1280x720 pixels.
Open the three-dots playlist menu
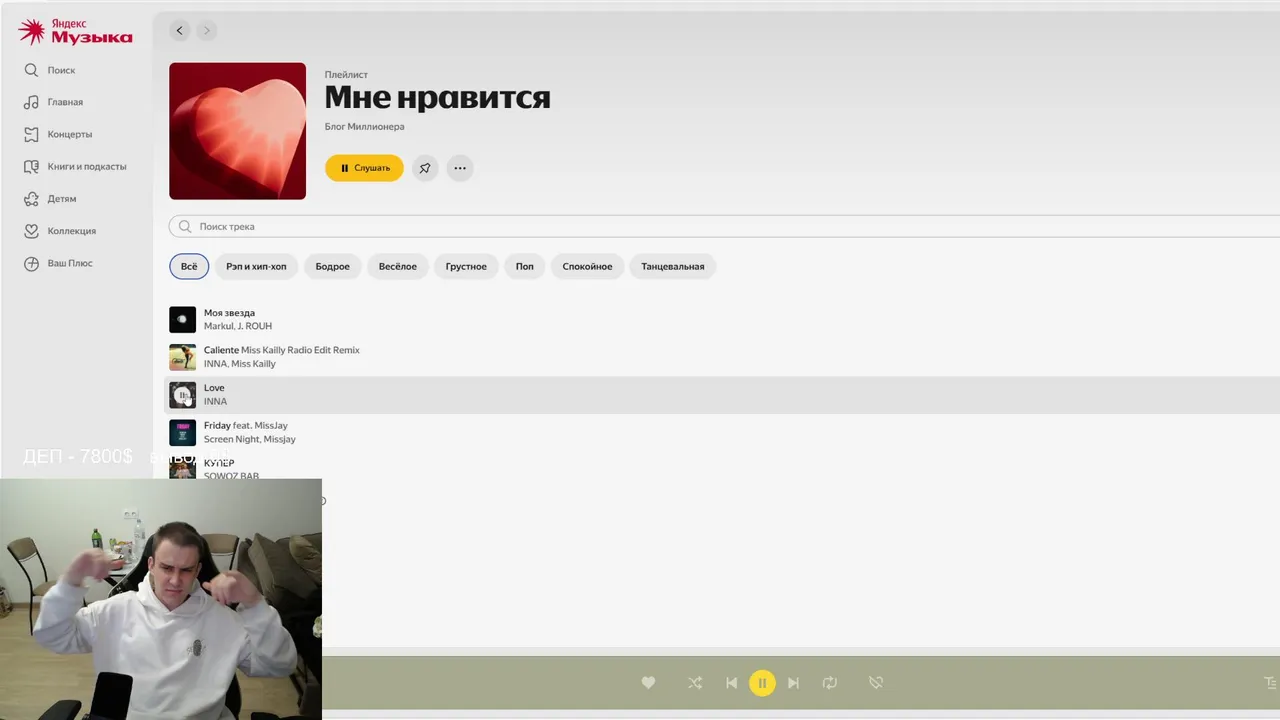pyautogui.click(x=460, y=168)
